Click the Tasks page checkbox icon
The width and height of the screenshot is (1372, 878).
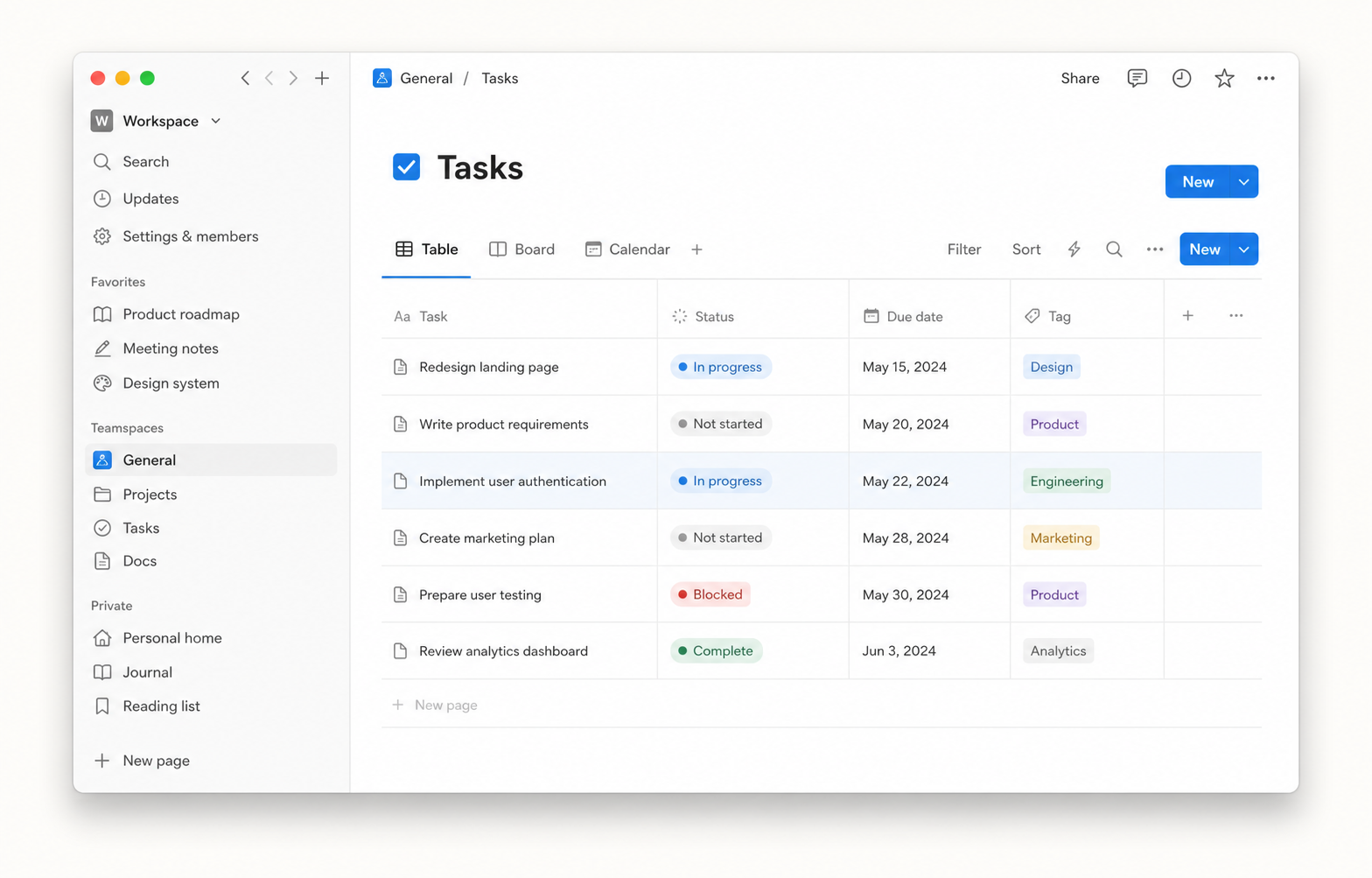click(407, 166)
